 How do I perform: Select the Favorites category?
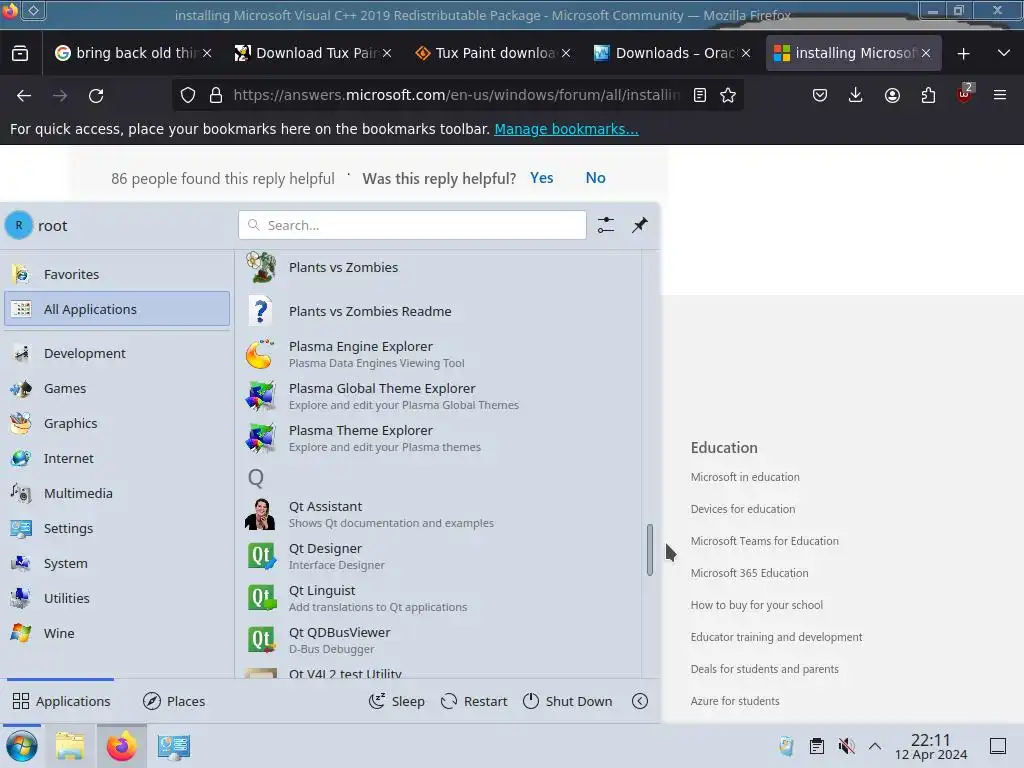pyautogui.click(x=117, y=274)
